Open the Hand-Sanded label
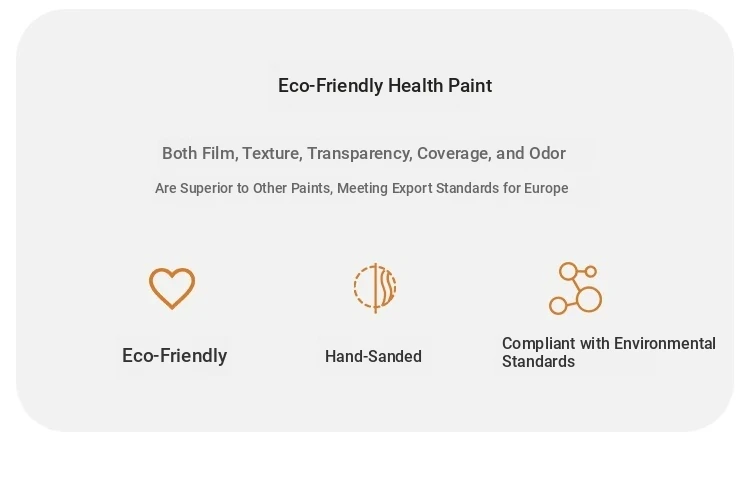Screen dimensions: 750x480 coord(373,357)
